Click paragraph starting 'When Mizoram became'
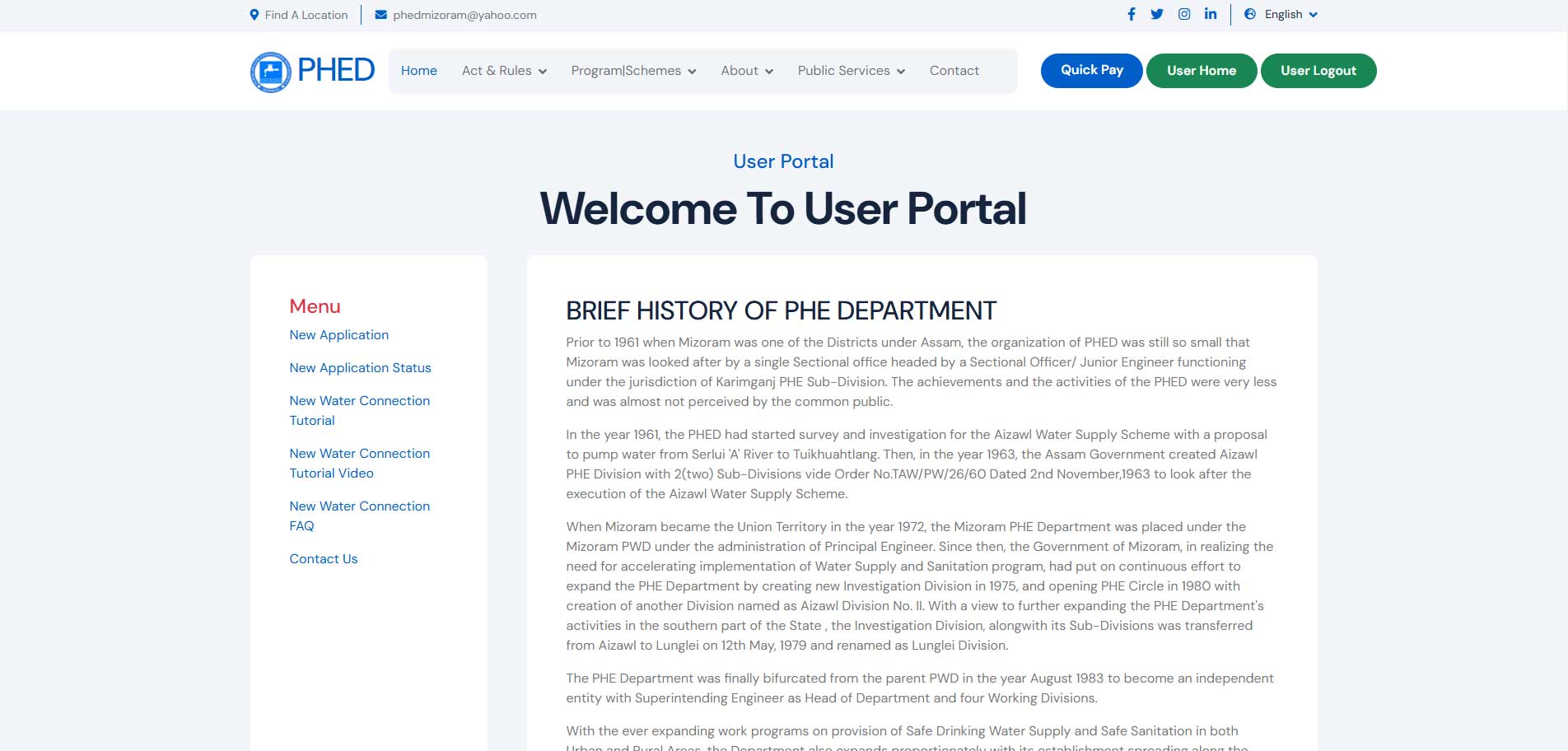This screenshot has width=1568, height=751. [x=922, y=586]
